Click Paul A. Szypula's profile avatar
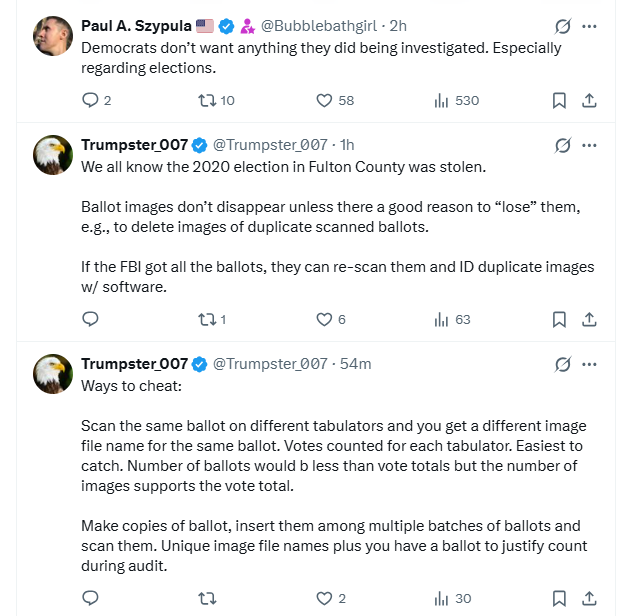The width and height of the screenshot is (620, 616). pos(50,37)
